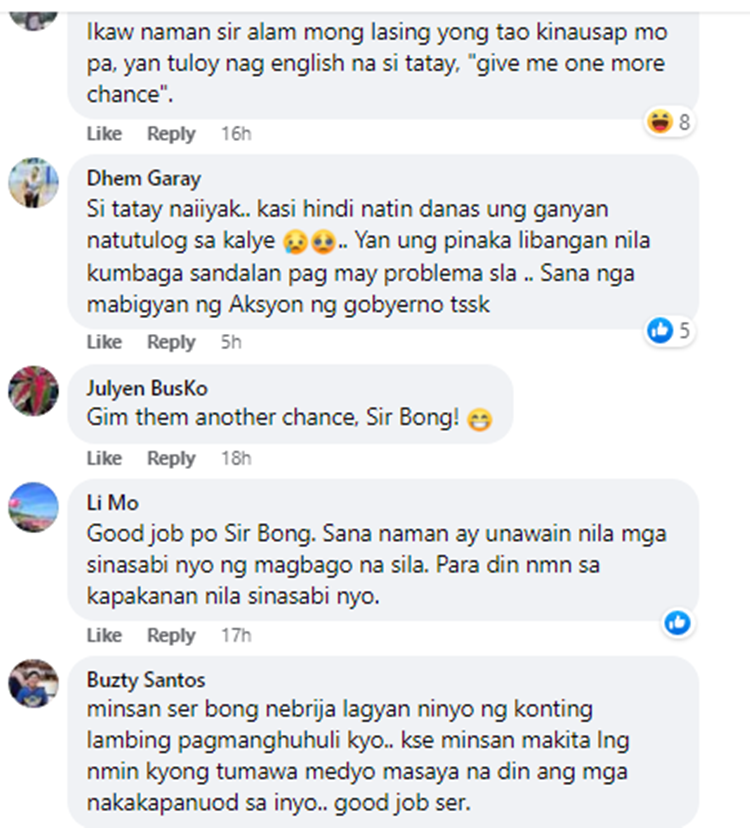Viewport: 750px width, 828px height.
Task: Reply to Julyen BusKo's comment
Action: [x=171, y=458]
